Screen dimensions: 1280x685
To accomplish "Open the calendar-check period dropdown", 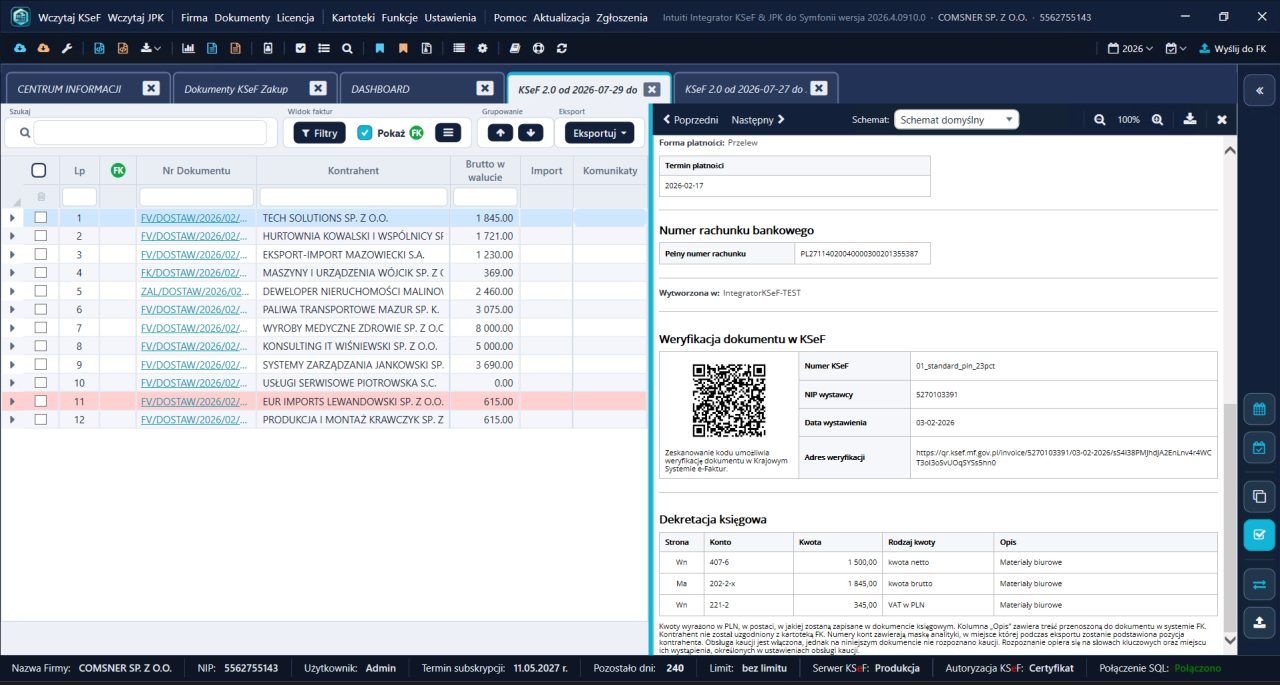I will pyautogui.click(x=1176, y=48).
